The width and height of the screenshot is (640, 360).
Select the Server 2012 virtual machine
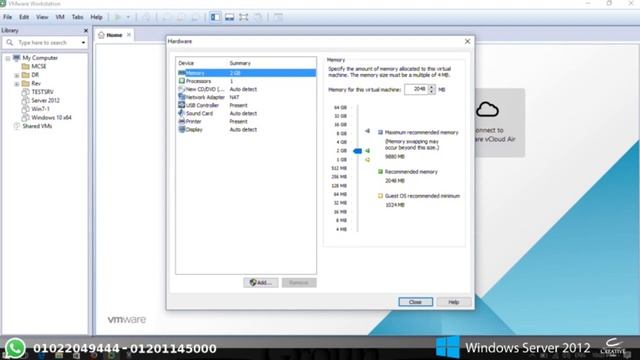coord(45,100)
